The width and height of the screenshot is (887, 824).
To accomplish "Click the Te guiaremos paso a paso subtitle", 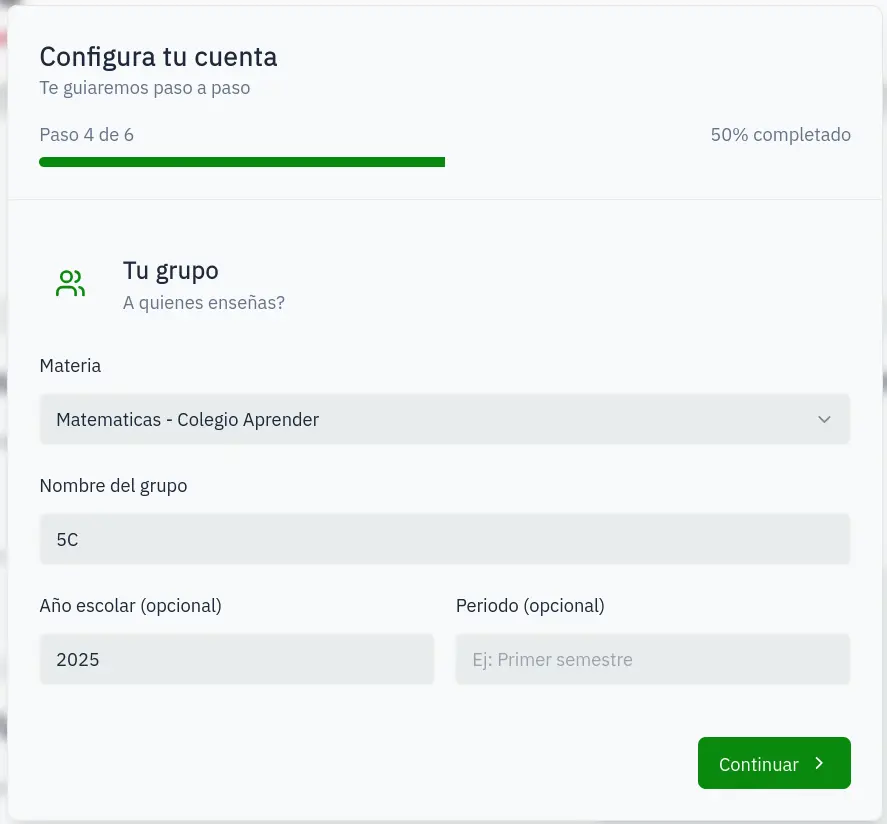I will pos(144,88).
